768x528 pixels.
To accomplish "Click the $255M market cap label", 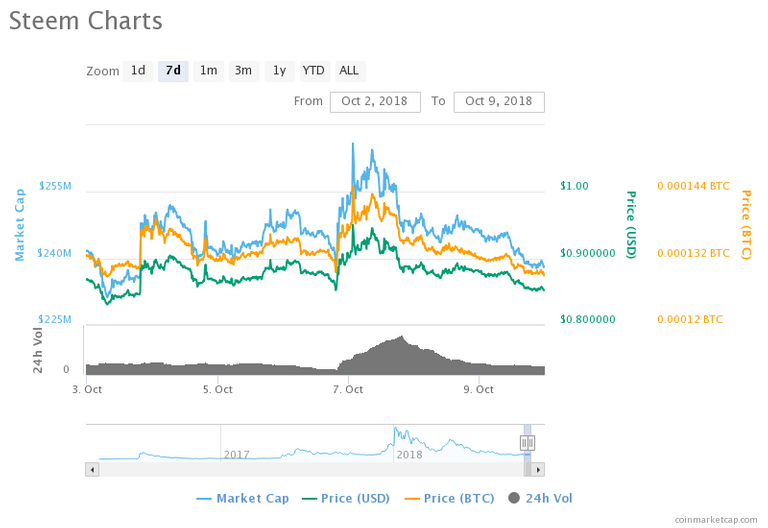I will point(55,186).
